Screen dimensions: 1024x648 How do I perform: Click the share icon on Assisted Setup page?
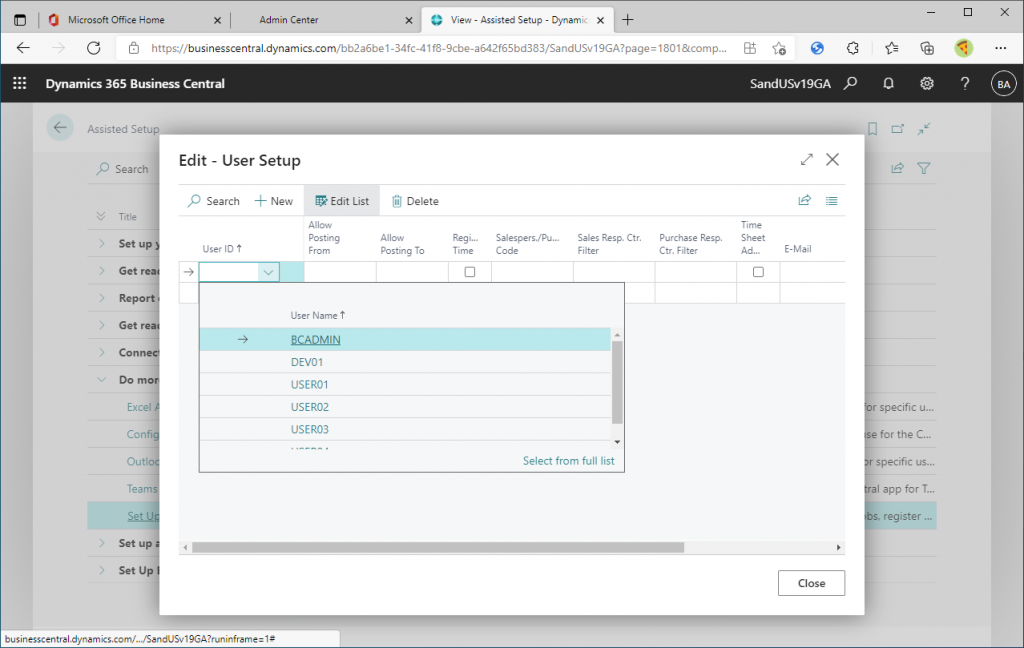[898, 169]
